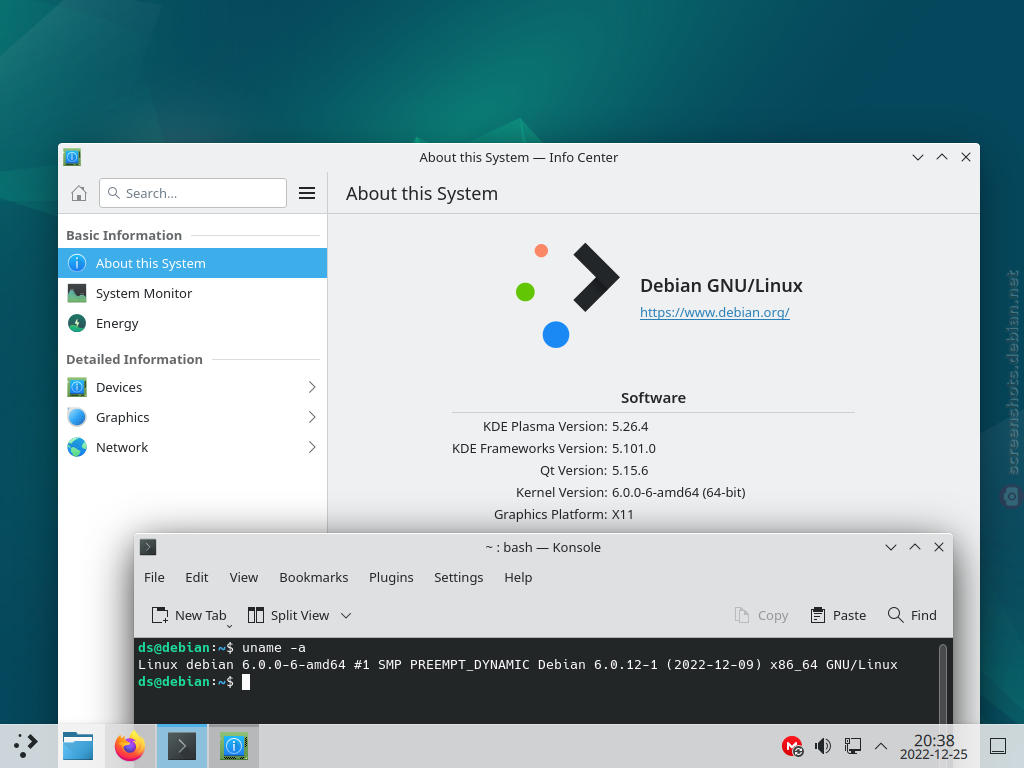Image resolution: width=1024 pixels, height=768 pixels.
Task: Open the Konsole Bookmarks menu
Action: click(x=313, y=577)
